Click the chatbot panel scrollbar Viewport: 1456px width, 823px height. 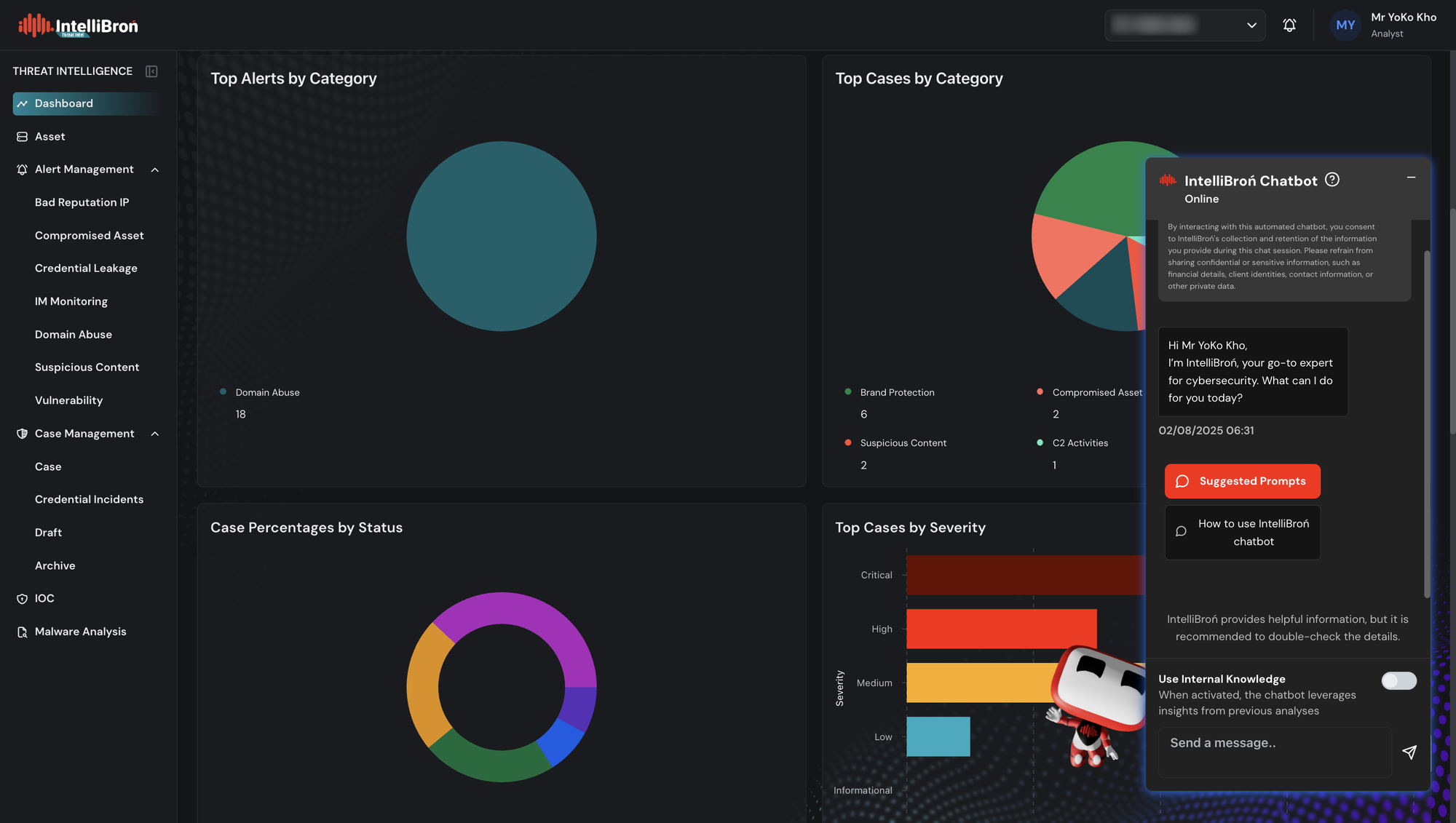[1427, 424]
